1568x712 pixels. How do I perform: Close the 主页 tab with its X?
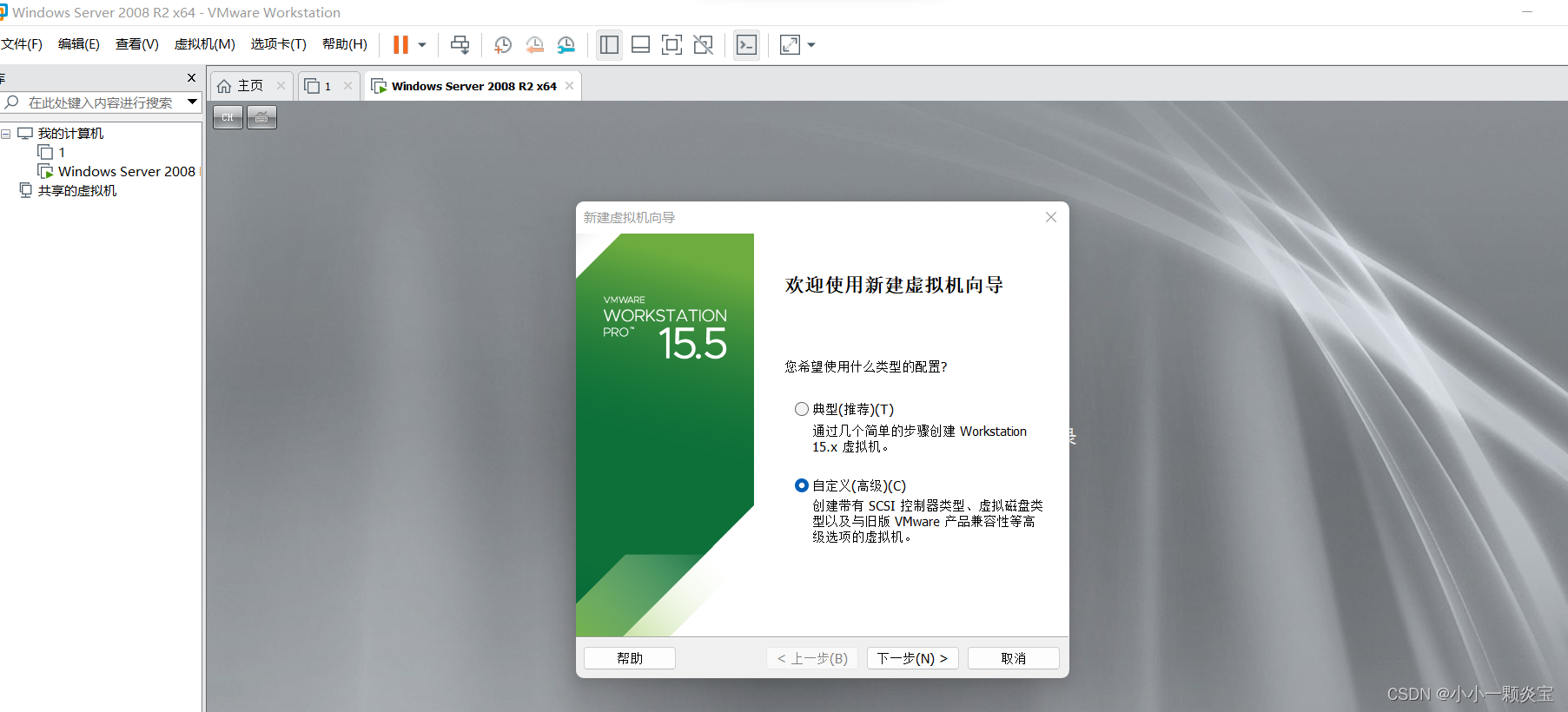click(281, 85)
